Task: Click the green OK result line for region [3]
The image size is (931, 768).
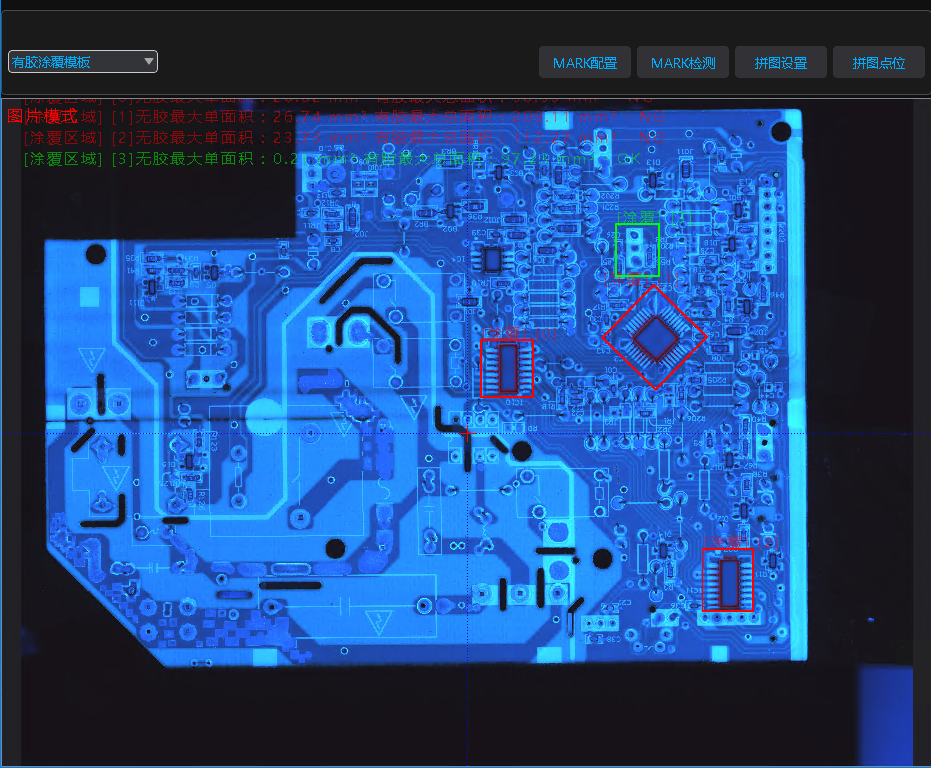Action: 330,159
